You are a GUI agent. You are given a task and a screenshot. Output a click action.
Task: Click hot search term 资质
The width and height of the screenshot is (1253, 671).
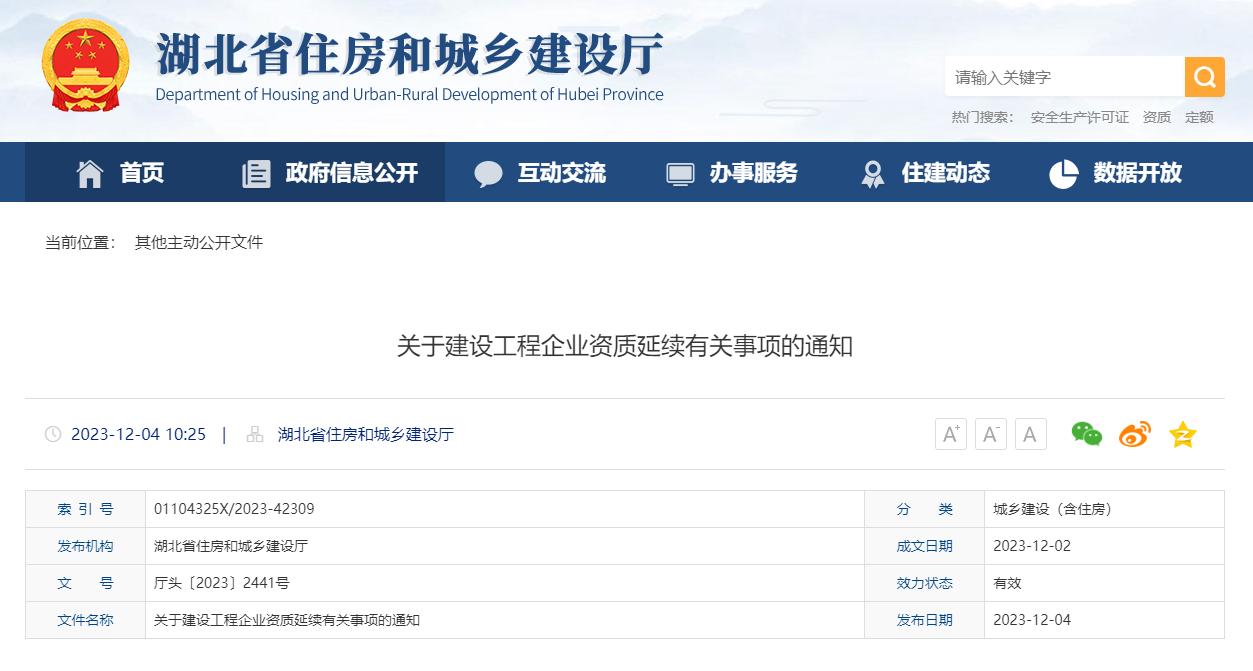1157,117
